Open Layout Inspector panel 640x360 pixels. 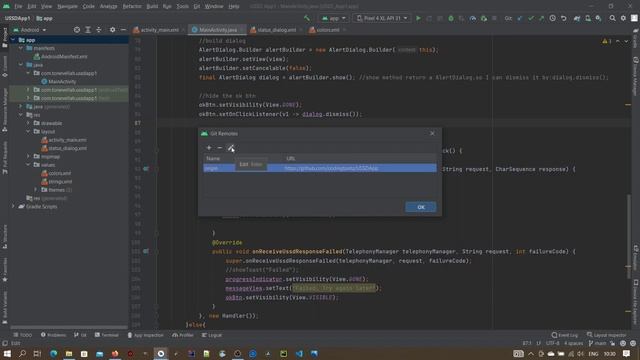607,335
